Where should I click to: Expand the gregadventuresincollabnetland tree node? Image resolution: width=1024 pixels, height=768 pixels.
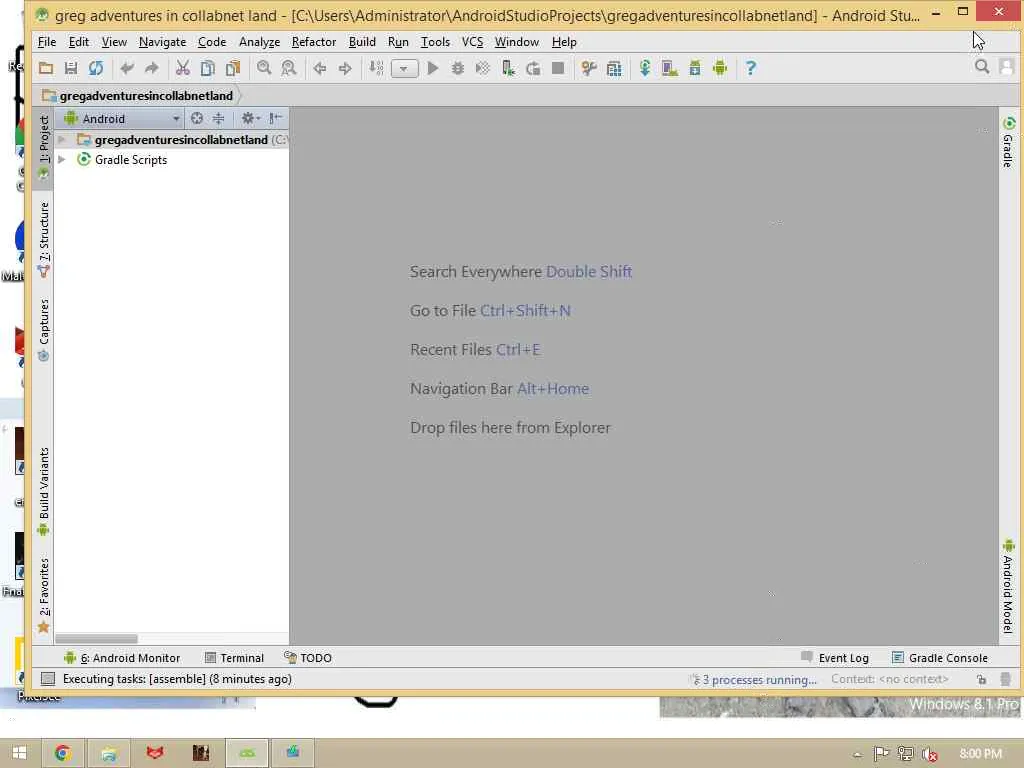pyautogui.click(x=62, y=140)
